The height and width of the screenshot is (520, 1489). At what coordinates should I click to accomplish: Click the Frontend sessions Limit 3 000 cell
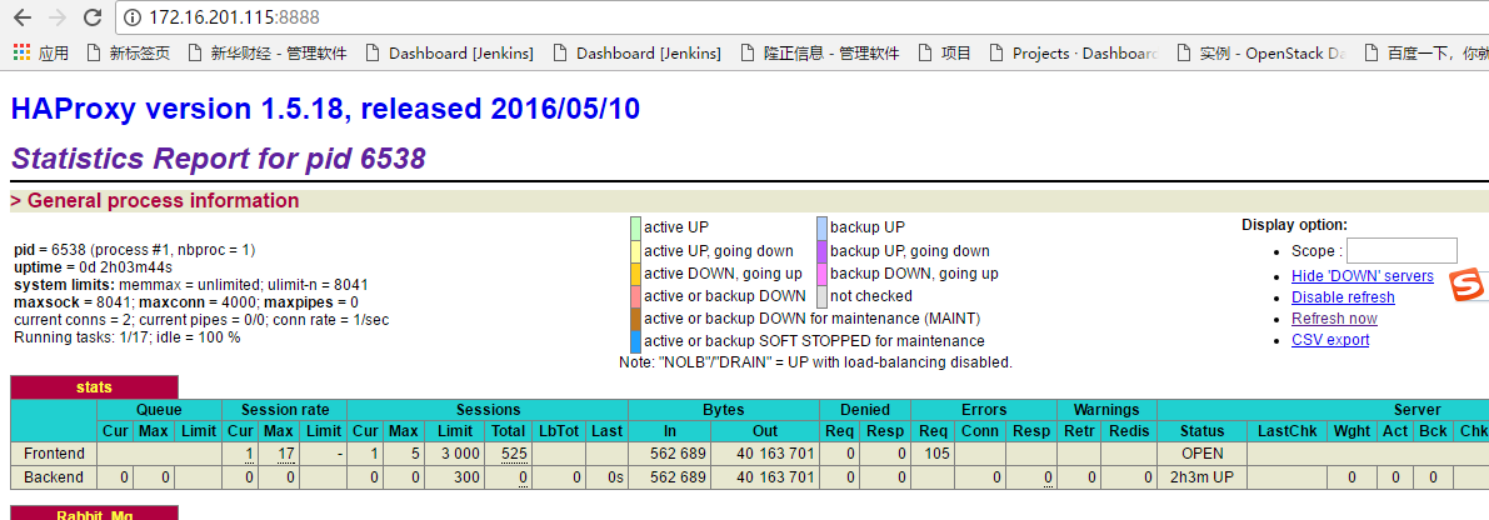pos(456,453)
